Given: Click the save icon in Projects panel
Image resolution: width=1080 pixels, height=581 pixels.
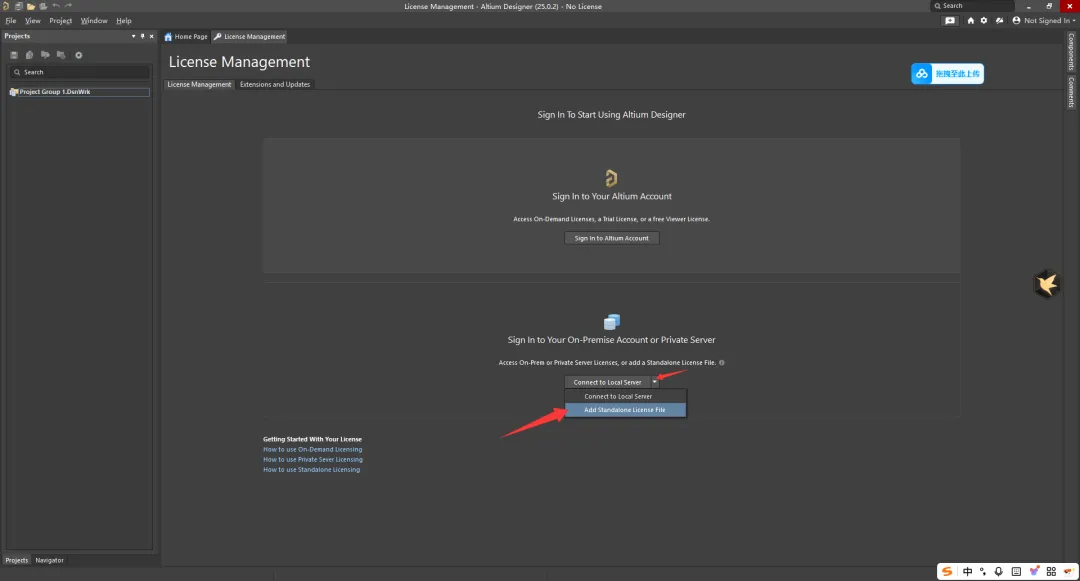Looking at the screenshot, I should tap(14, 55).
